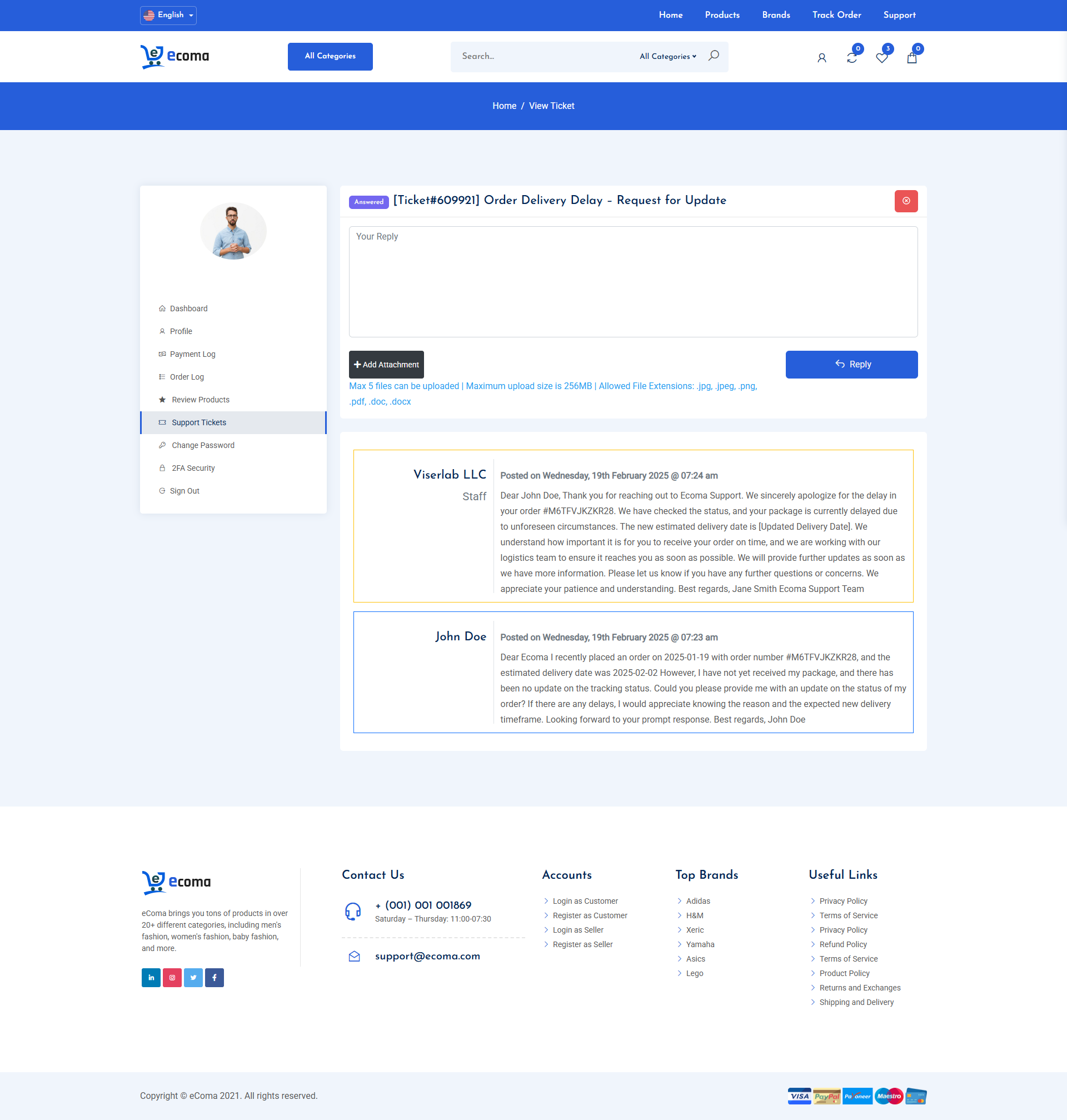
Task: Click inside the Your Reply textarea
Action: 632,282
